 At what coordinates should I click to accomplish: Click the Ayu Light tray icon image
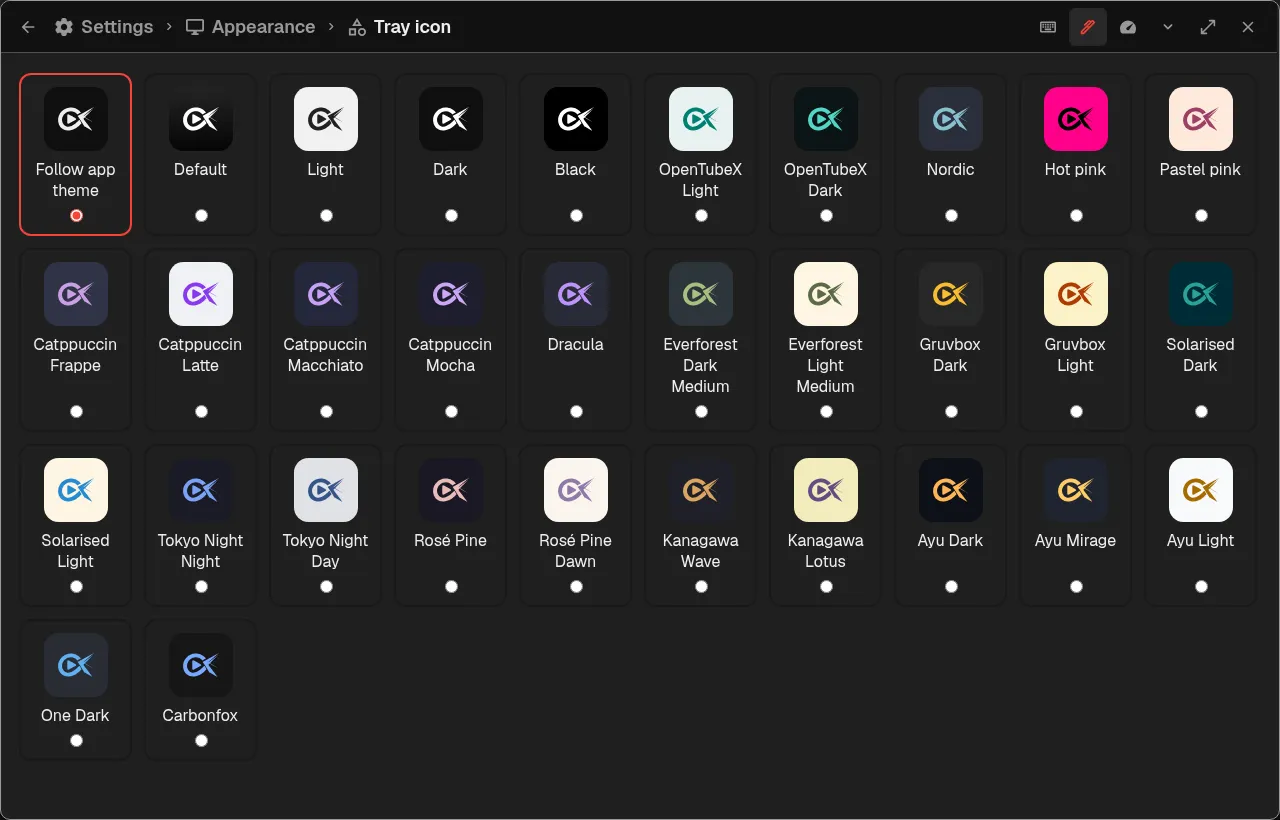point(1201,490)
